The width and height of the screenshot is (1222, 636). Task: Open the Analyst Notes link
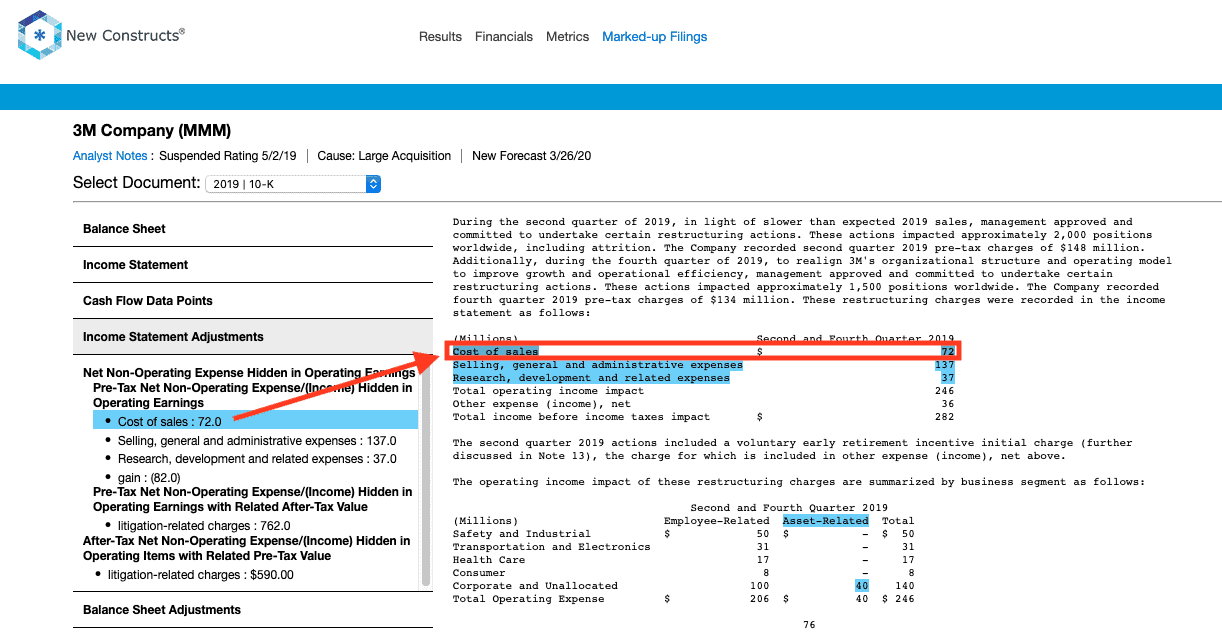point(110,156)
